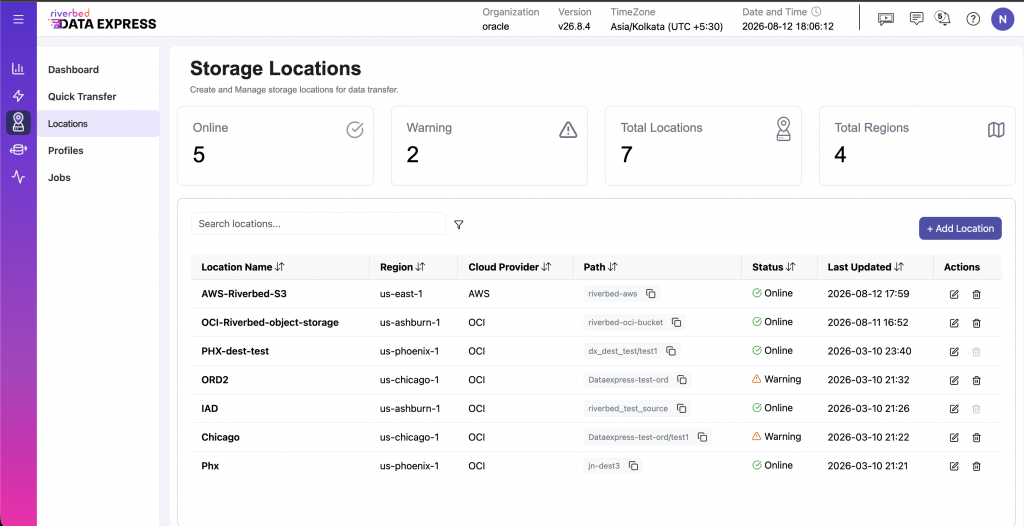Edit the ORD2 location
The width and height of the screenshot is (1024, 526).
pos(954,380)
